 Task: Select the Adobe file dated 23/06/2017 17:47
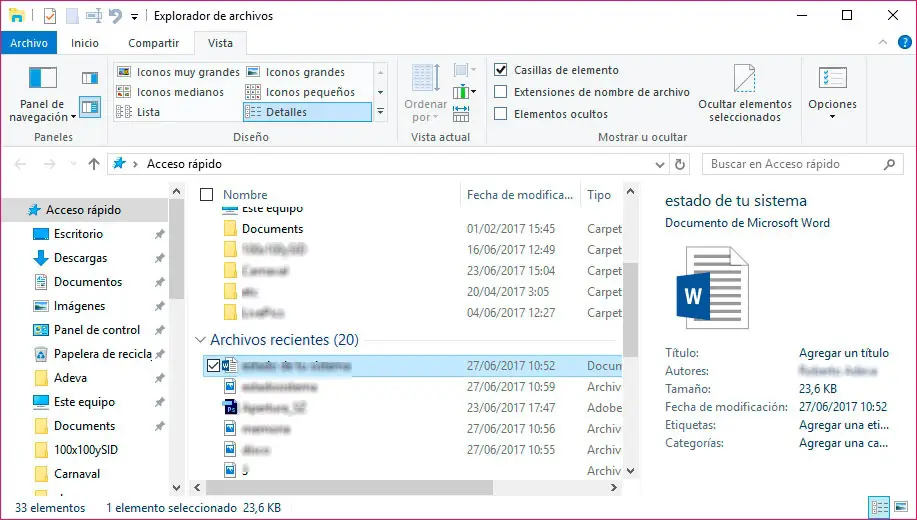pos(412,408)
